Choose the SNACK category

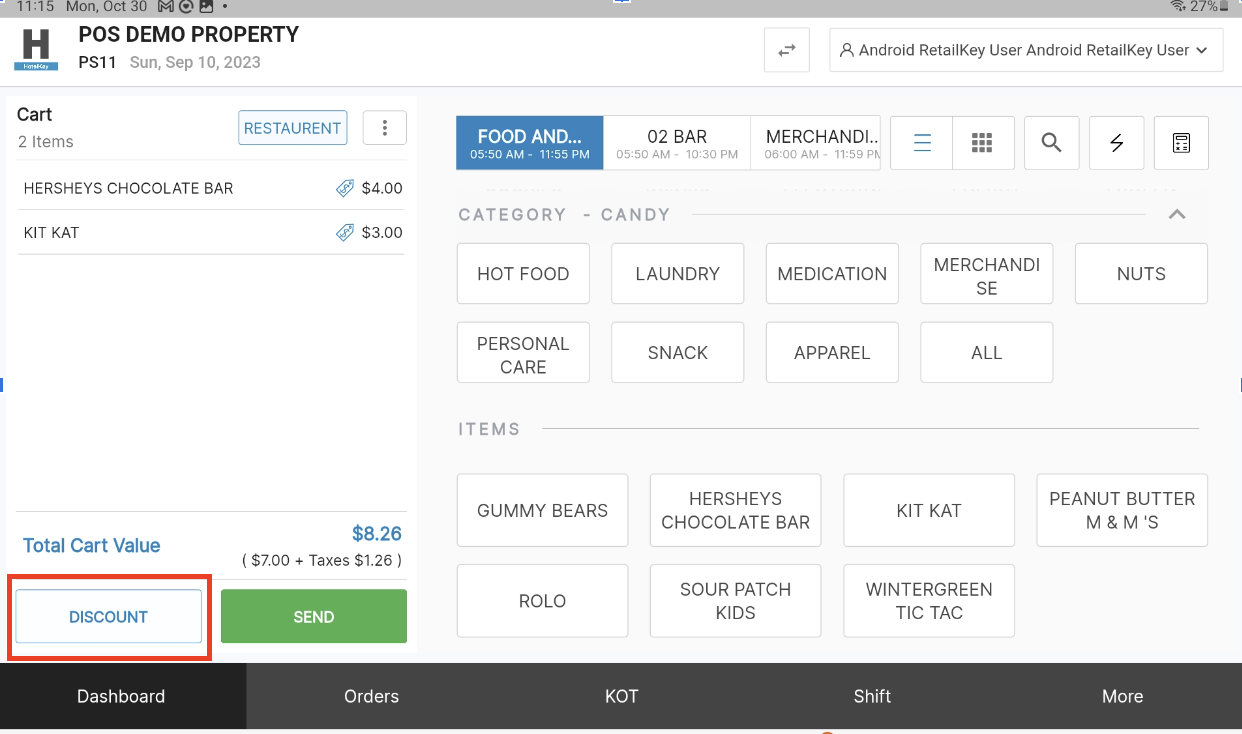point(677,352)
